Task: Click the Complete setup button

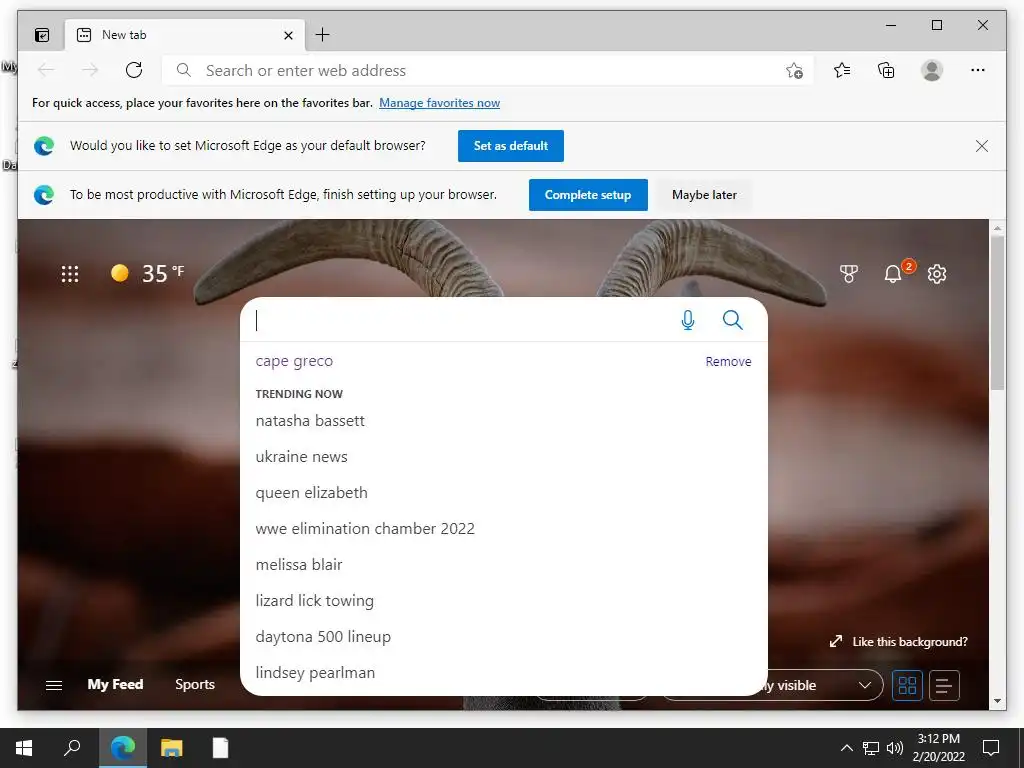Action: coord(588,195)
